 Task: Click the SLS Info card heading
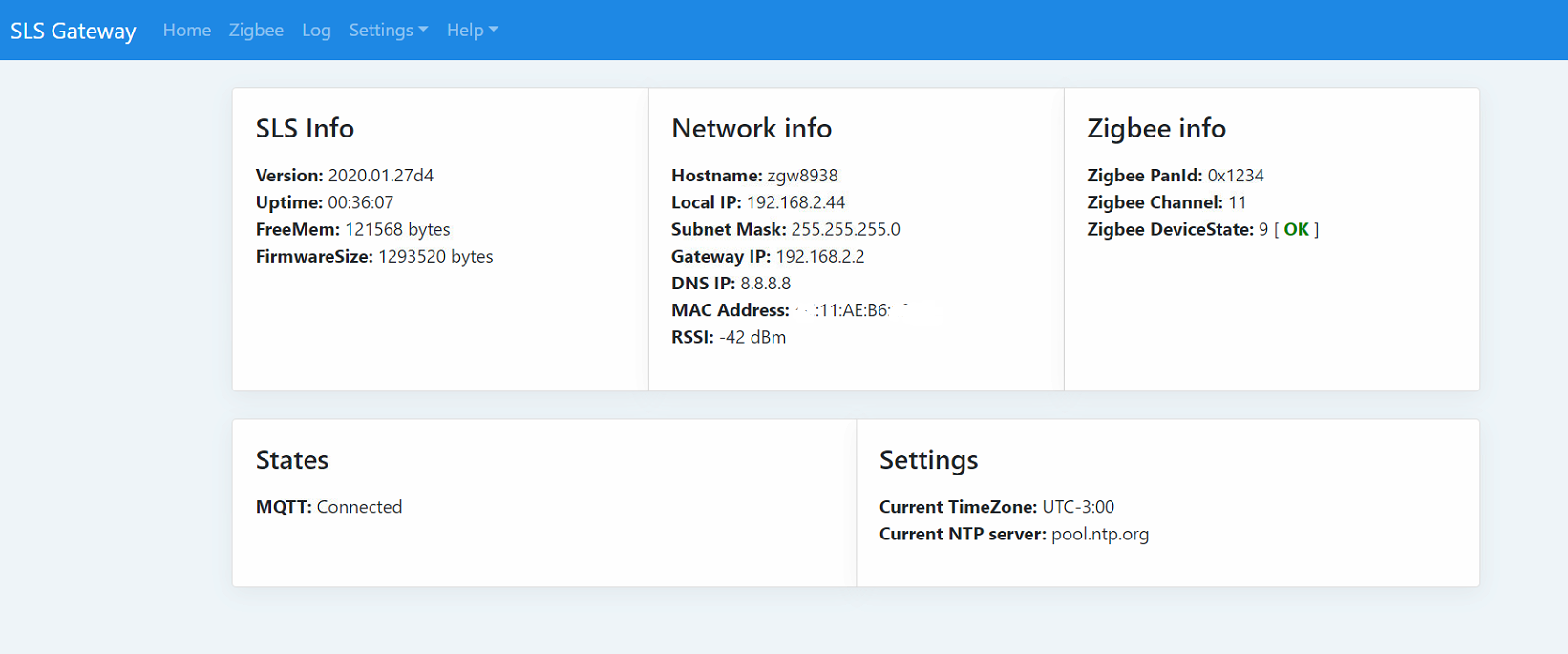click(x=305, y=128)
